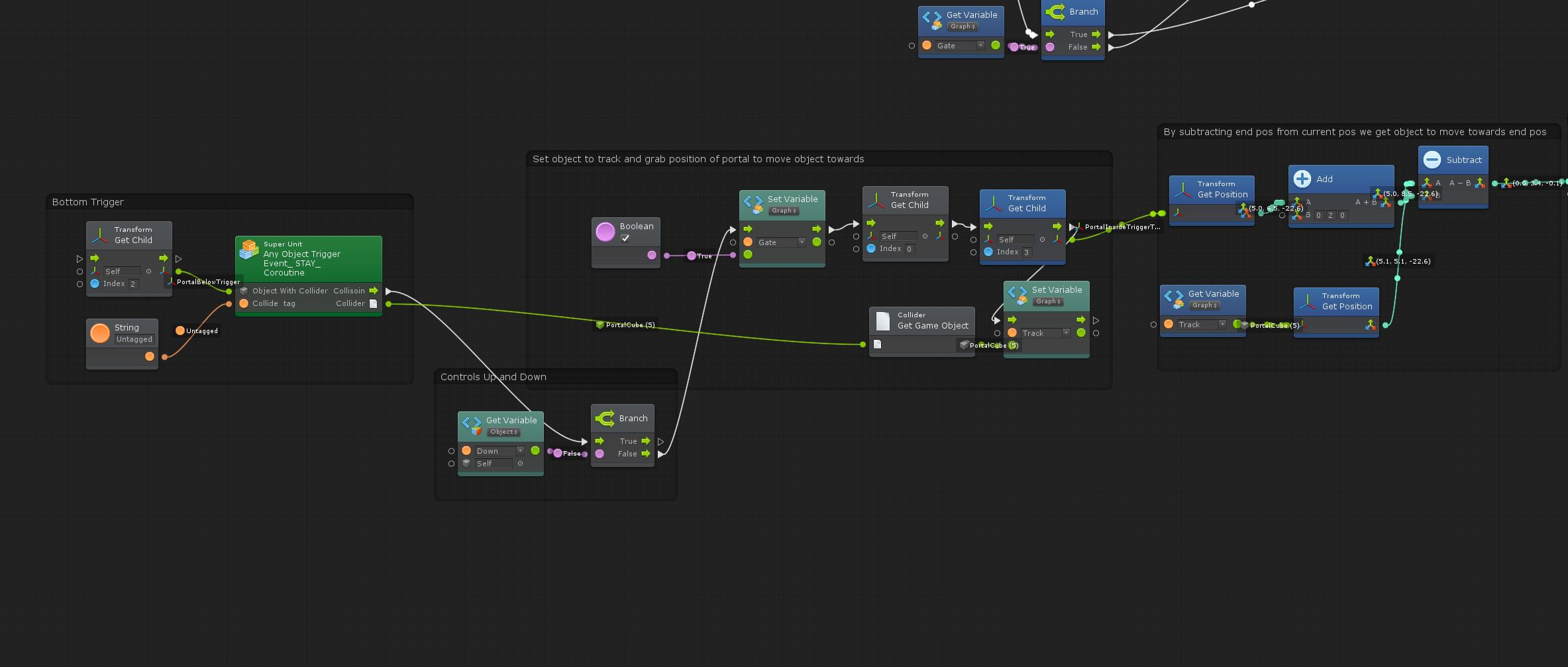Select Get Variable Track node icon

click(1174, 299)
